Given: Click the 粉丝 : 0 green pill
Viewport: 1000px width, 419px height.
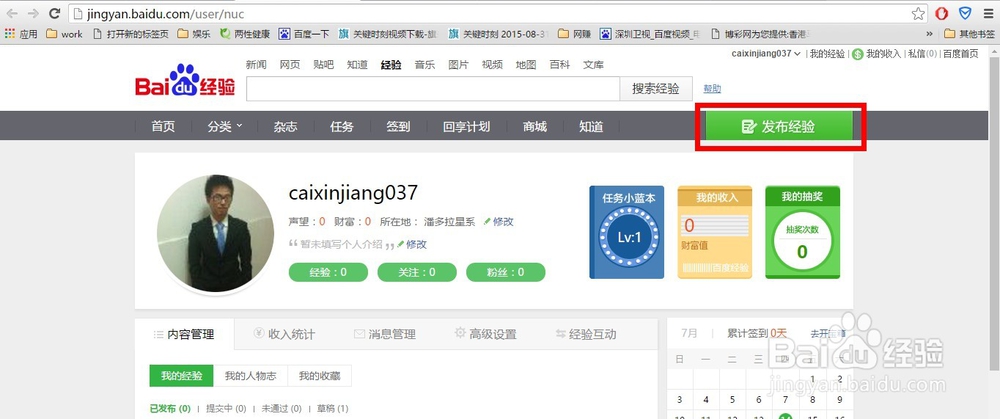Looking at the screenshot, I should pos(506,272).
